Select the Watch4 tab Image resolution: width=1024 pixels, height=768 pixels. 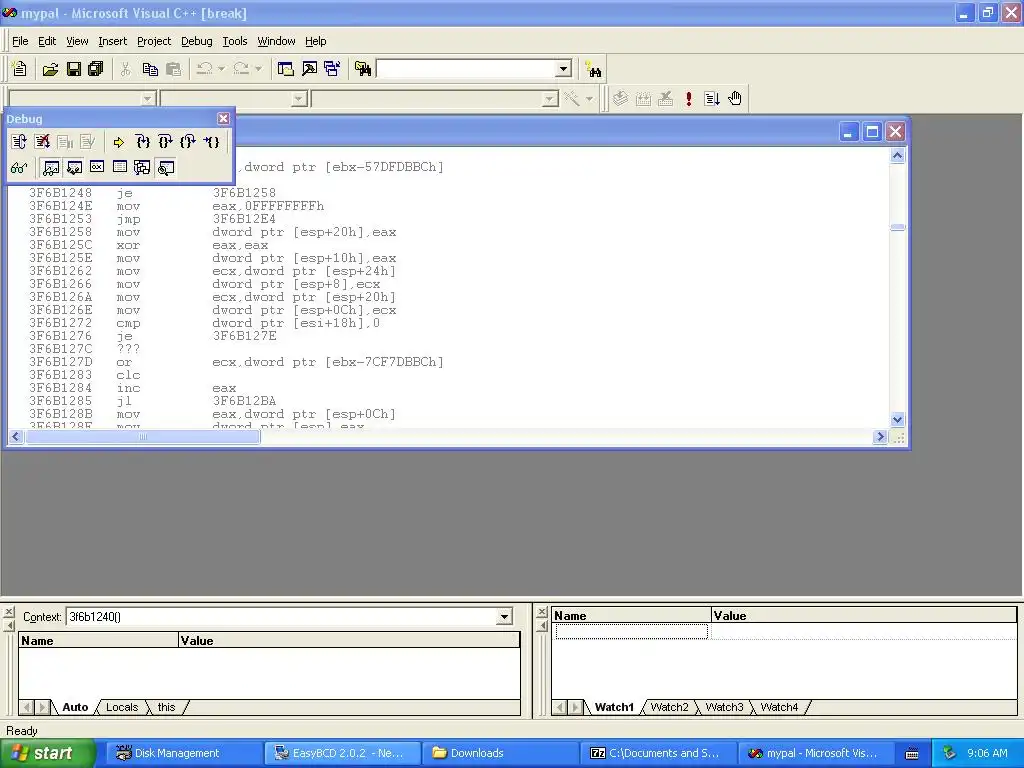(x=779, y=707)
